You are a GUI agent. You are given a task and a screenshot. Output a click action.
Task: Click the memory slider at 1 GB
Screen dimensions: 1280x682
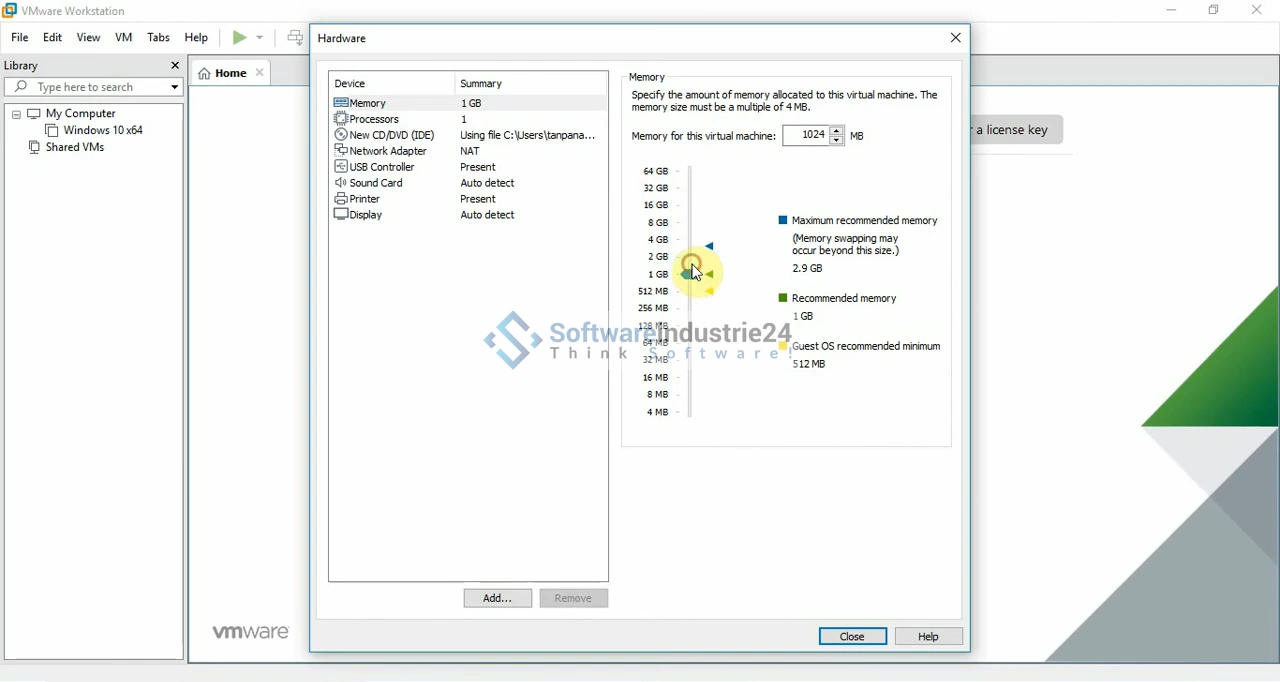pyautogui.click(x=690, y=274)
